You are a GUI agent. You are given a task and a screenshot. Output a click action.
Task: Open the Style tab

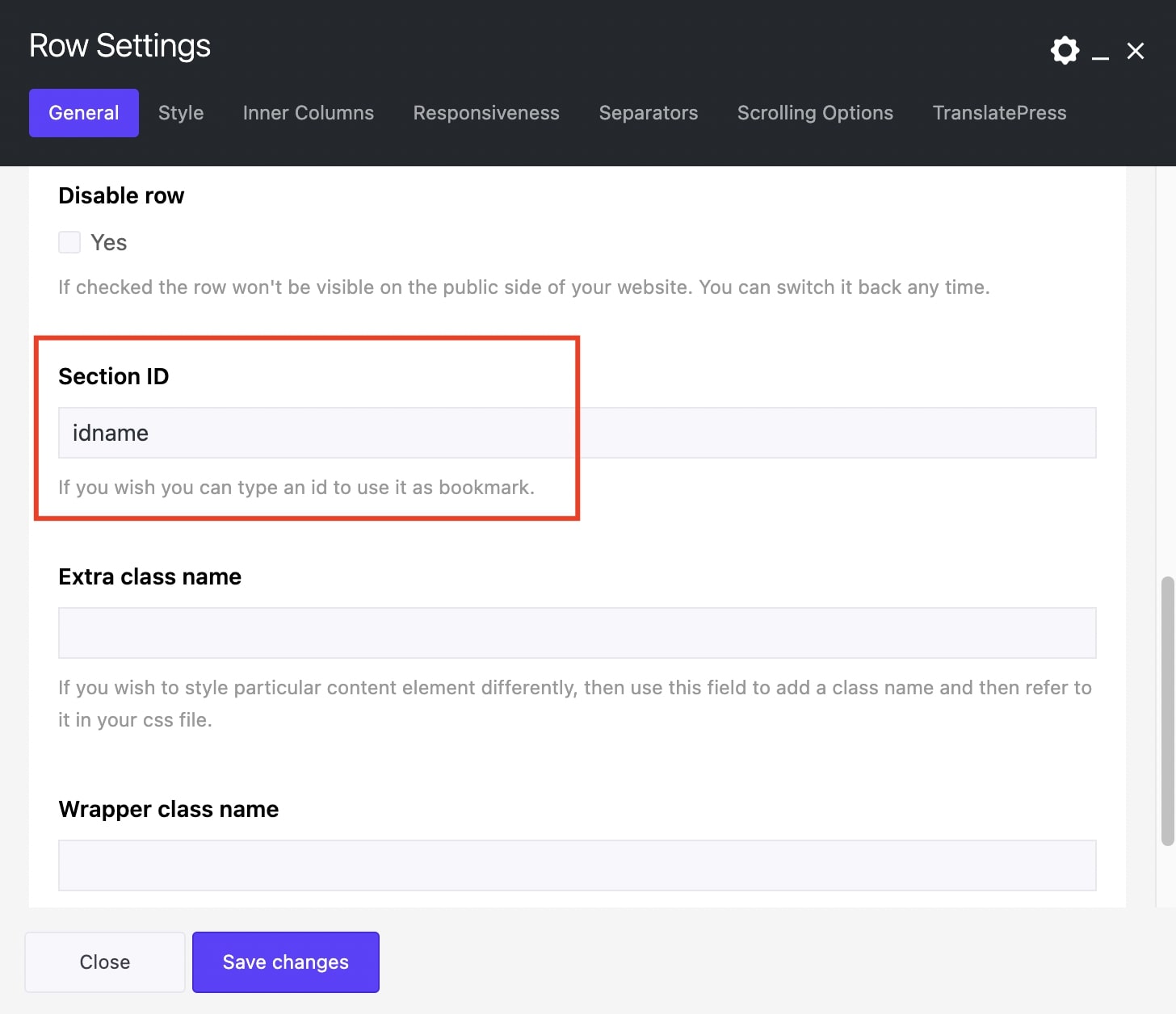click(x=181, y=113)
